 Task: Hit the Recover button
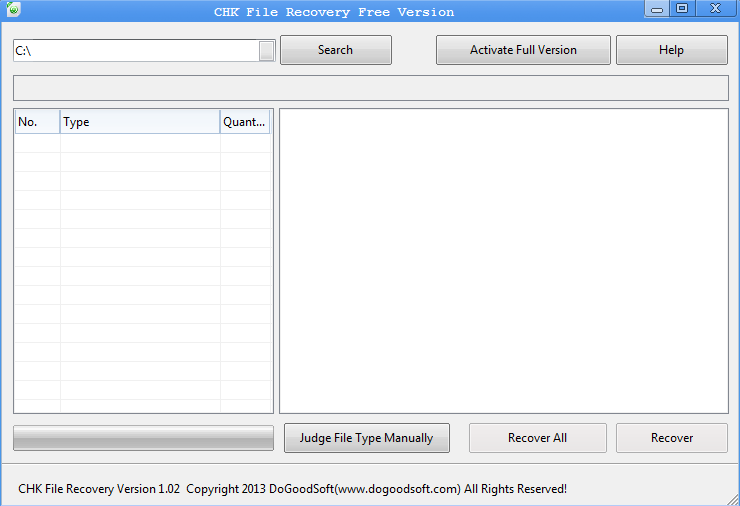tap(672, 438)
